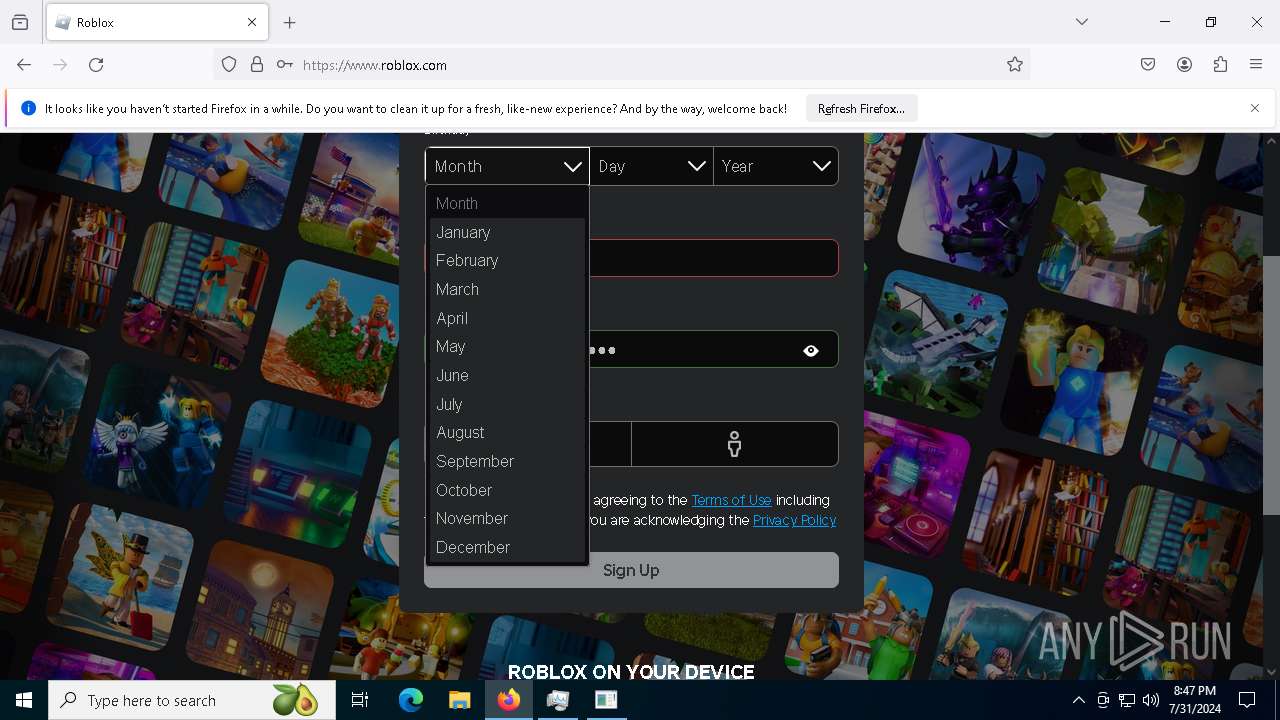
Task: Open the tracking protection shield icon
Action: (x=229, y=65)
